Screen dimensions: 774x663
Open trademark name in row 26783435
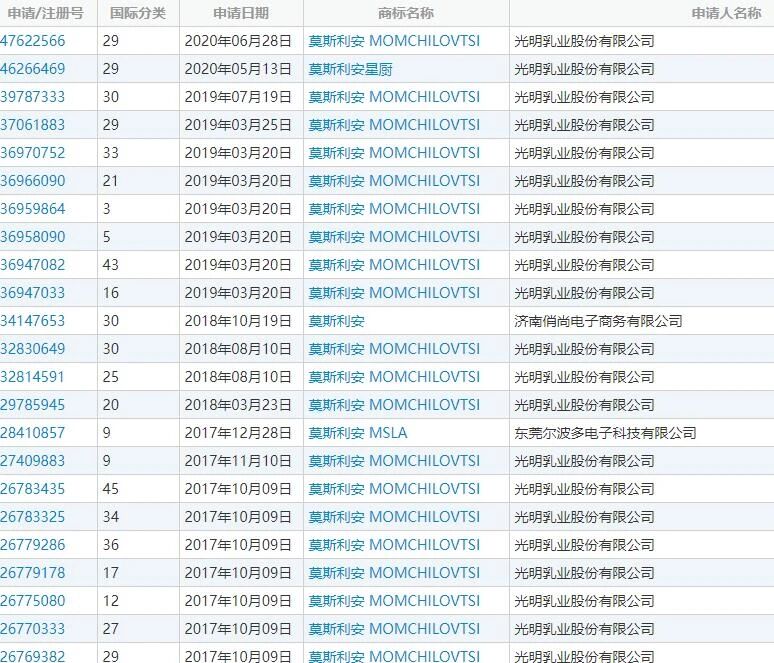394,489
